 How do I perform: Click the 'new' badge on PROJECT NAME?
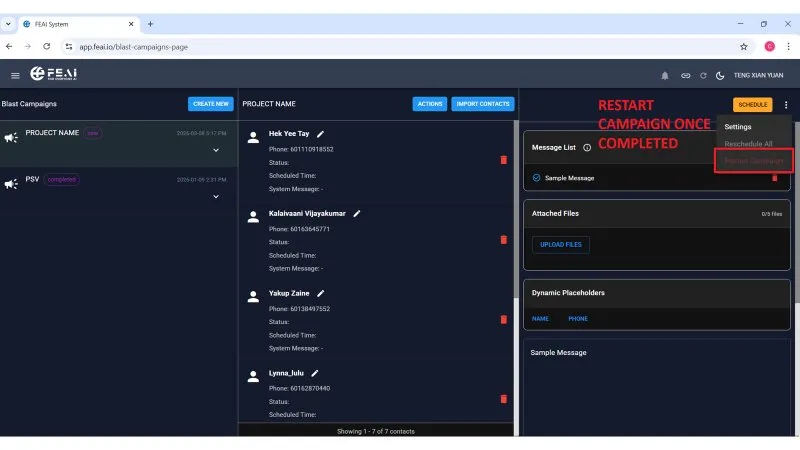(x=92, y=133)
